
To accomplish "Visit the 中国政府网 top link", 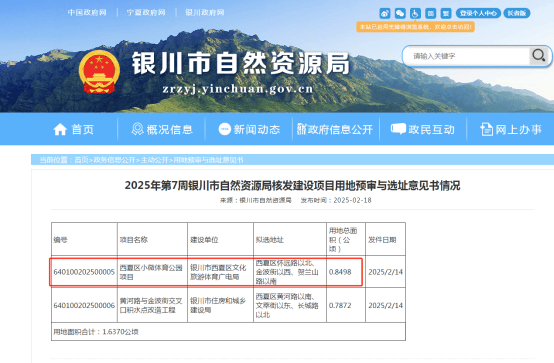I will coord(87,13).
